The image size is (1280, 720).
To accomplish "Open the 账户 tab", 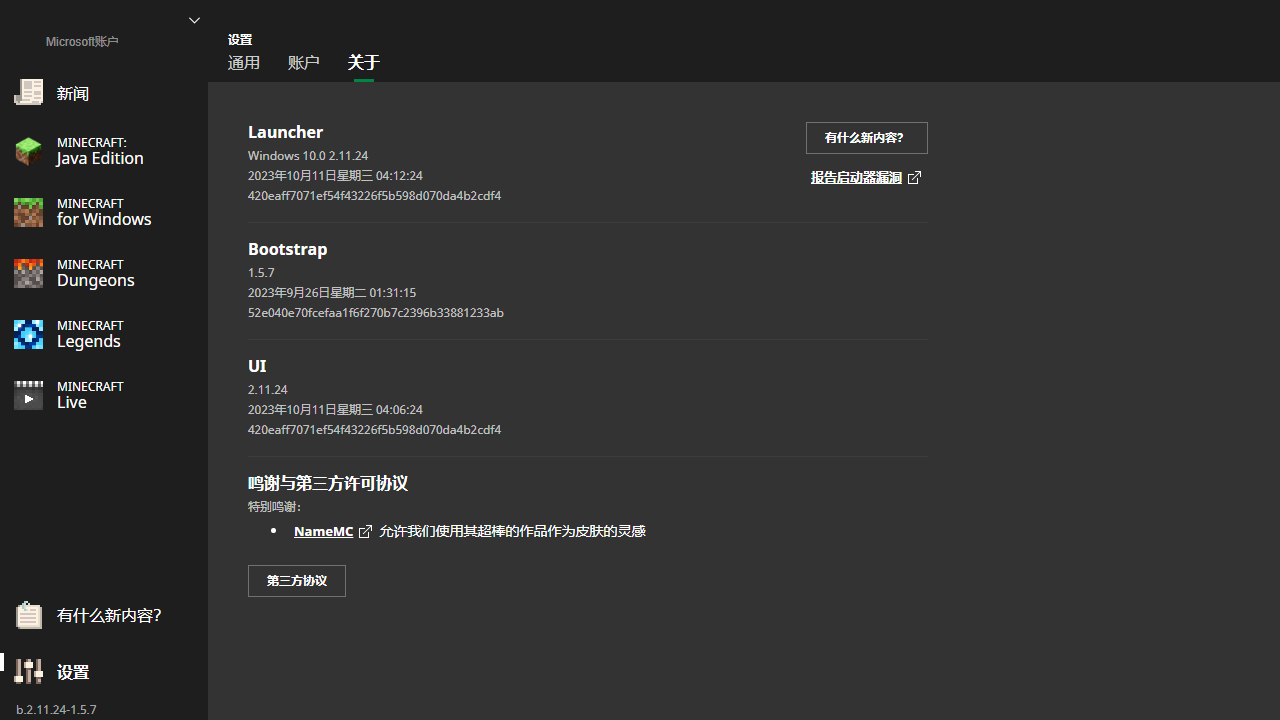I will tap(304, 63).
